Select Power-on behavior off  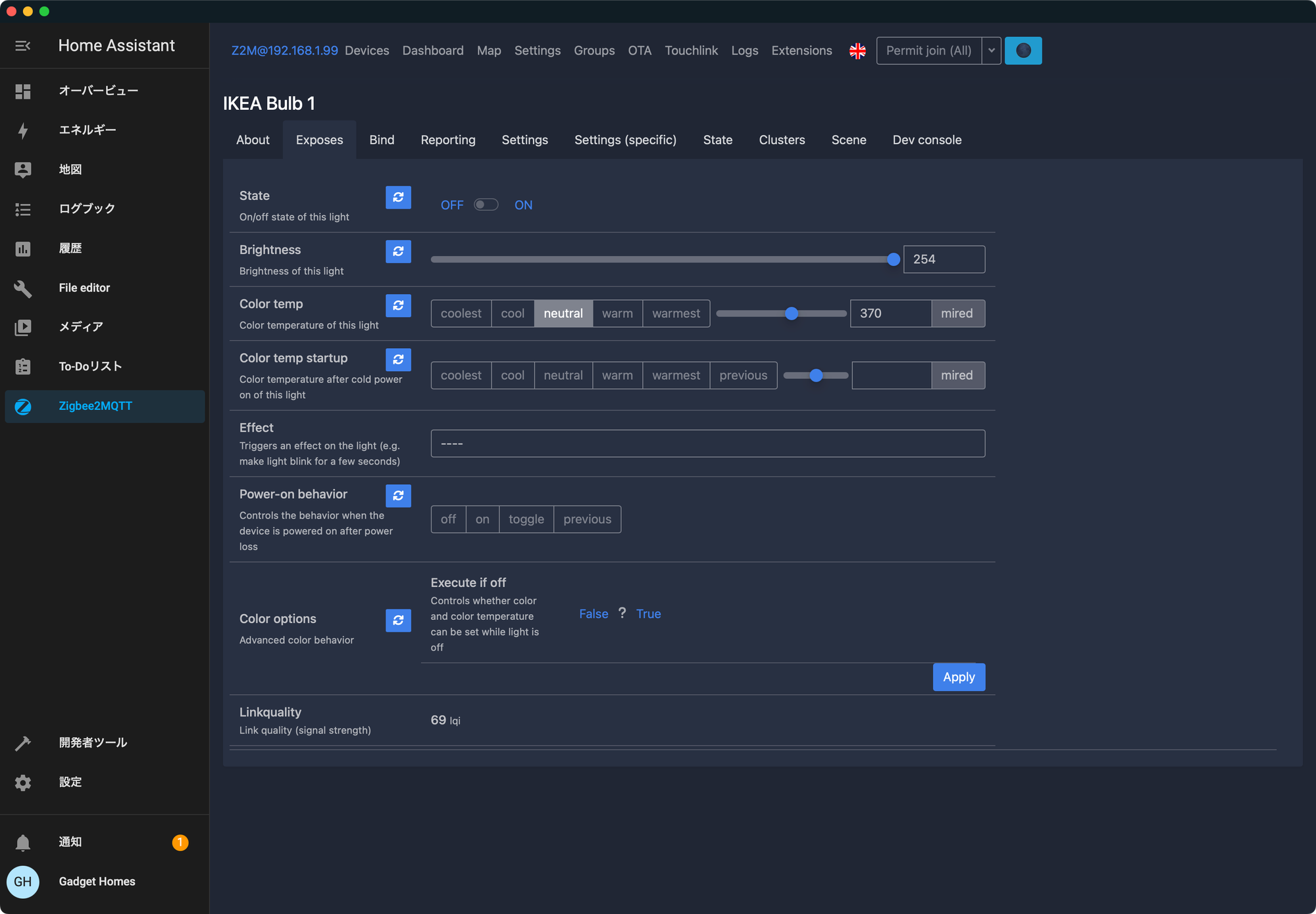coord(448,519)
